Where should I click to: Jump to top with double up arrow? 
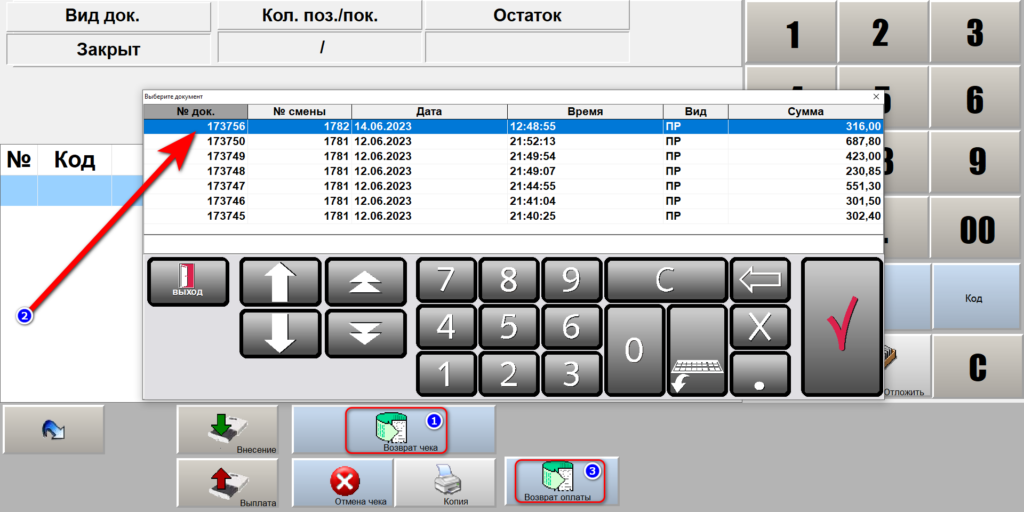click(366, 282)
